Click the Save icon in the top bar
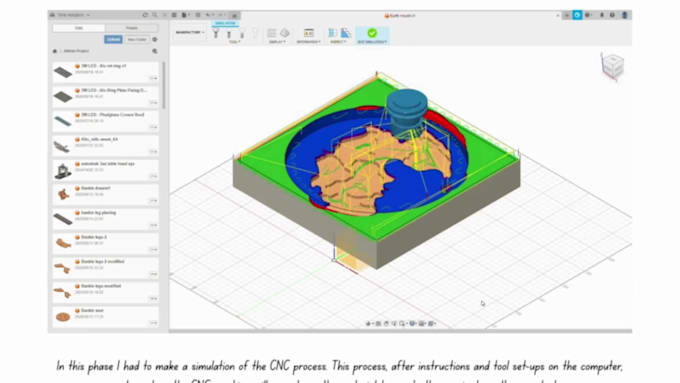 (198, 15)
